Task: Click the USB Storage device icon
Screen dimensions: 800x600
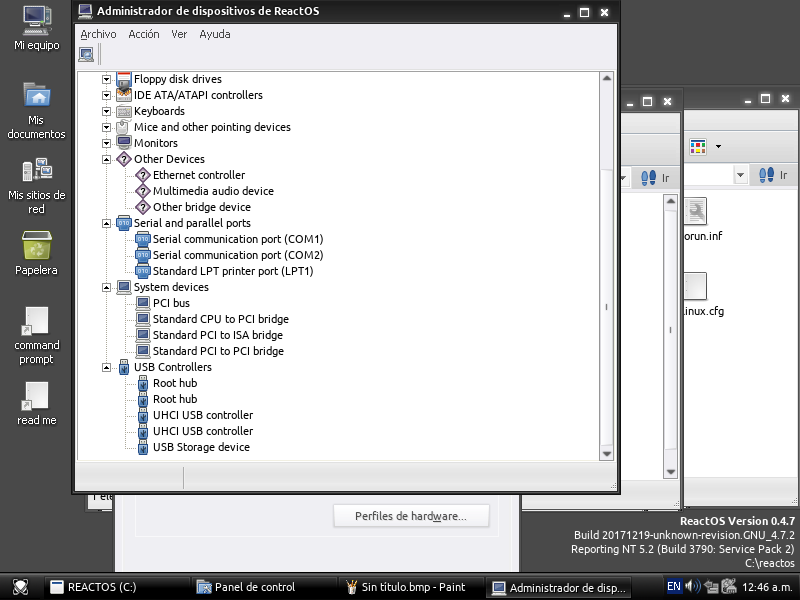Action: point(143,447)
